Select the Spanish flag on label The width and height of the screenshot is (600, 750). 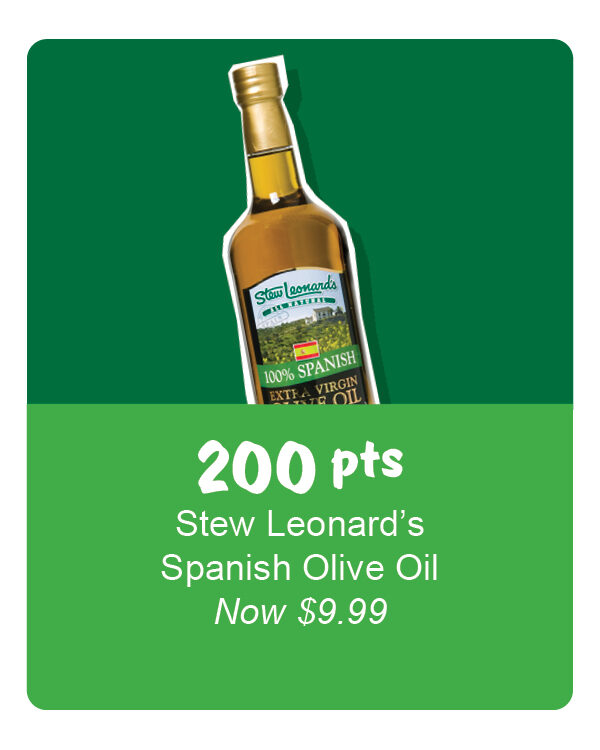click(x=306, y=351)
